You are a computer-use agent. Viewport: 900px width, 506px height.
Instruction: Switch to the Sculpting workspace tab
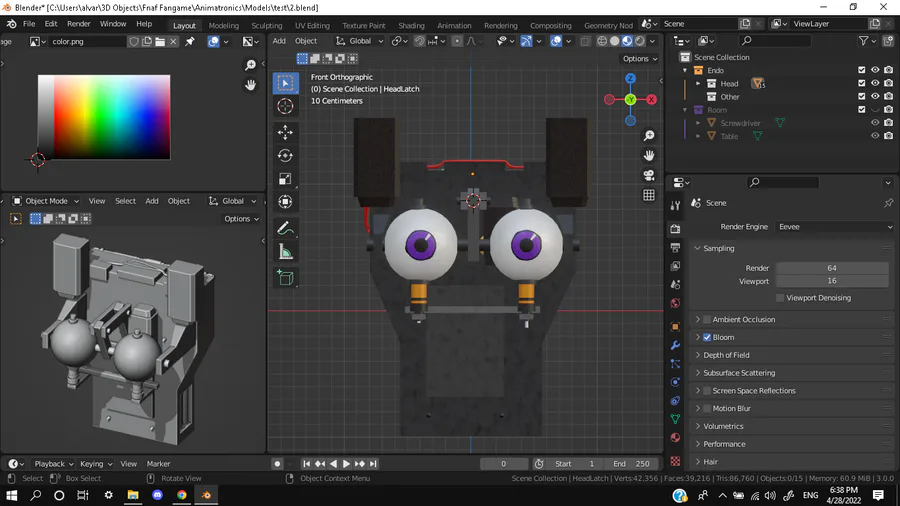[266, 25]
